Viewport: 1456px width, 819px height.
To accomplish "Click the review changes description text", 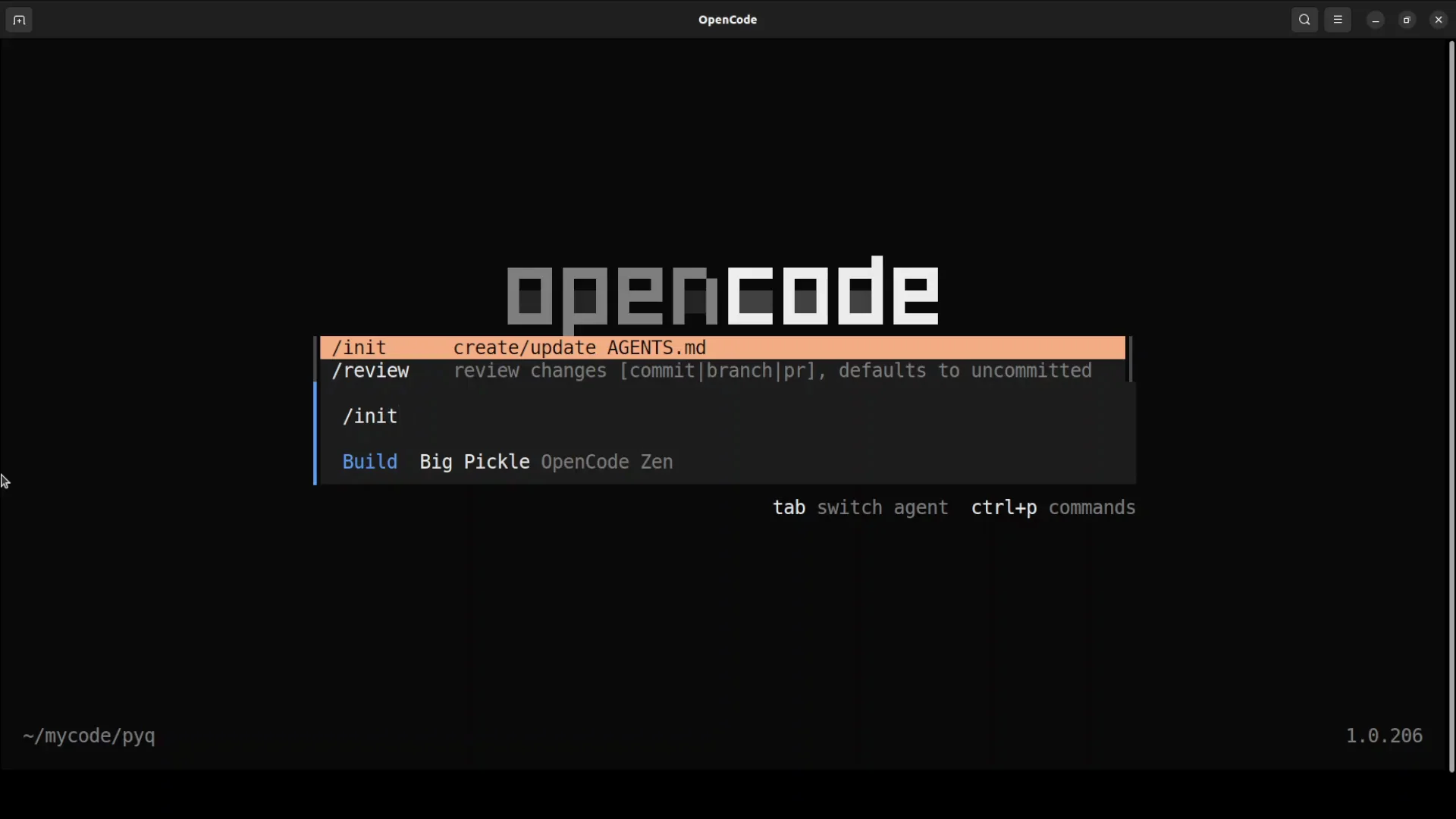I will pyautogui.click(x=772, y=371).
